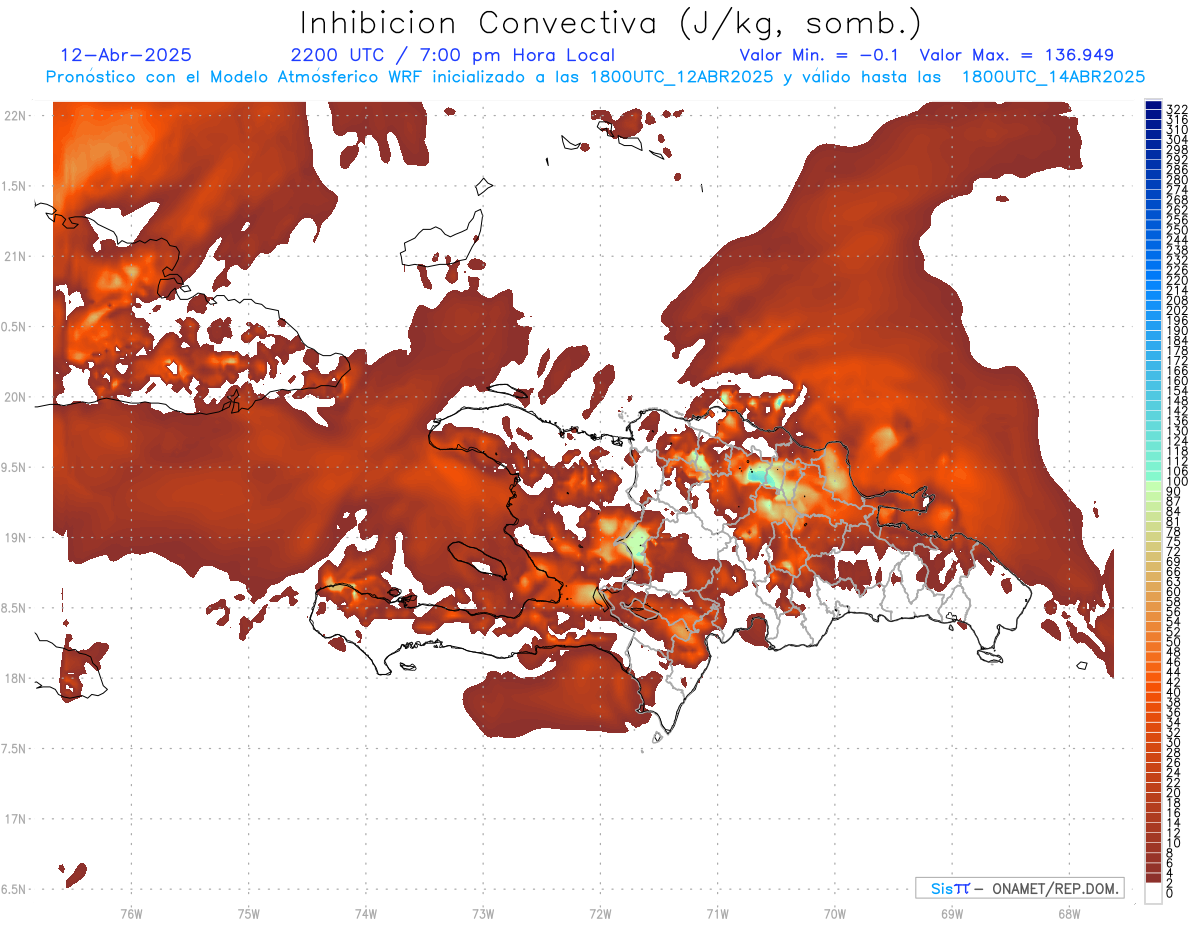The height and width of the screenshot is (927, 1200).
Task: Click the time '2200 UTC / 7:00 pm Hora Local'
Action: pyautogui.click(x=452, y=55)
